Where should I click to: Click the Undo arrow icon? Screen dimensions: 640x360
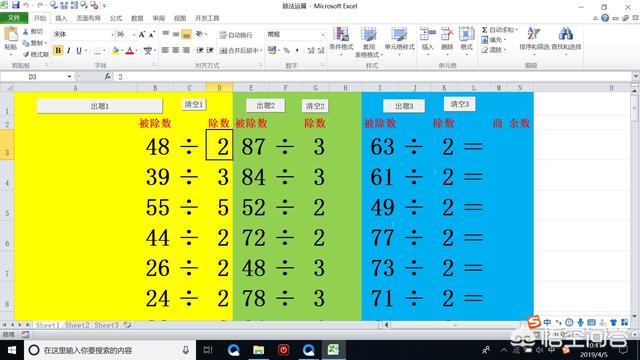26,5
